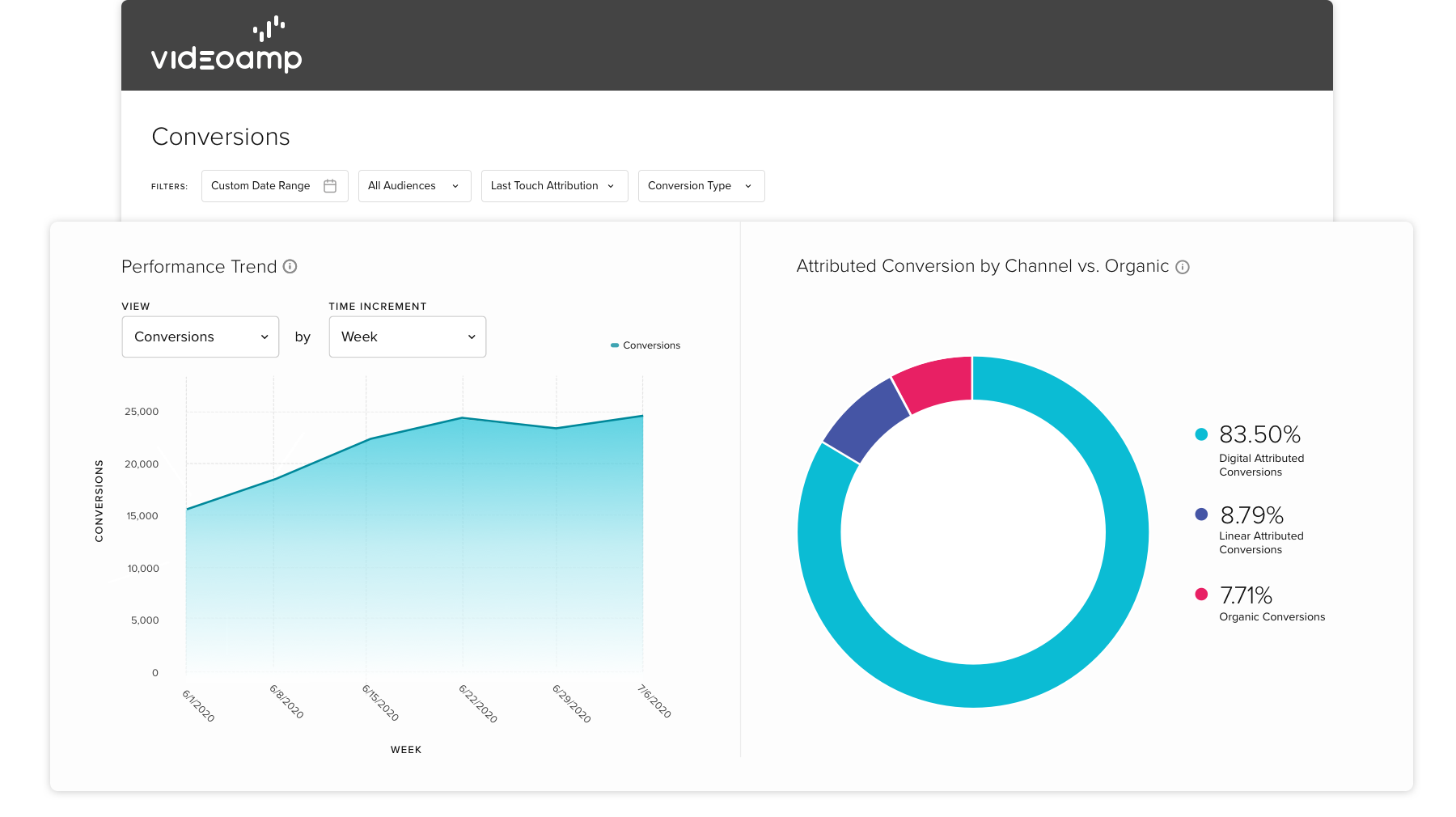Click info icon beside Attributed Conversion title
1456x817 pixels.
pyautogui.click(x=1182, y=267)
